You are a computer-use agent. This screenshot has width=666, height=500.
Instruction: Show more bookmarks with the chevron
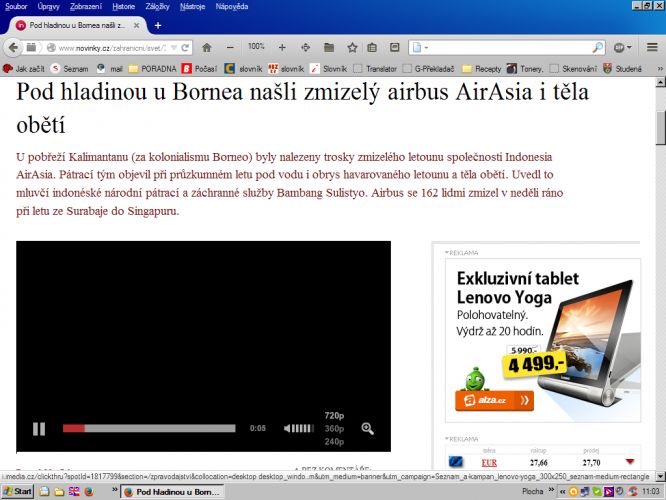click(x=660, y=68)
